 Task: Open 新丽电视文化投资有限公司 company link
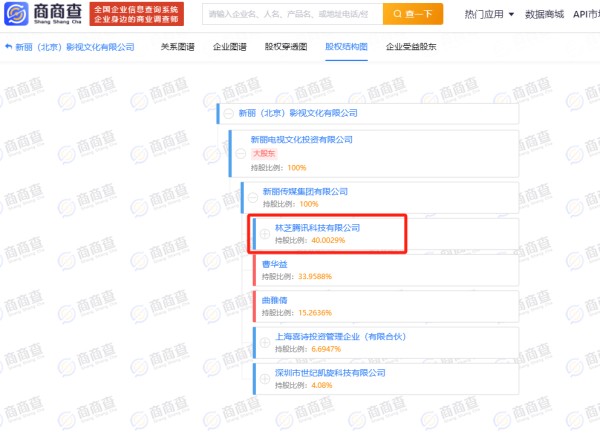point(302,140)
